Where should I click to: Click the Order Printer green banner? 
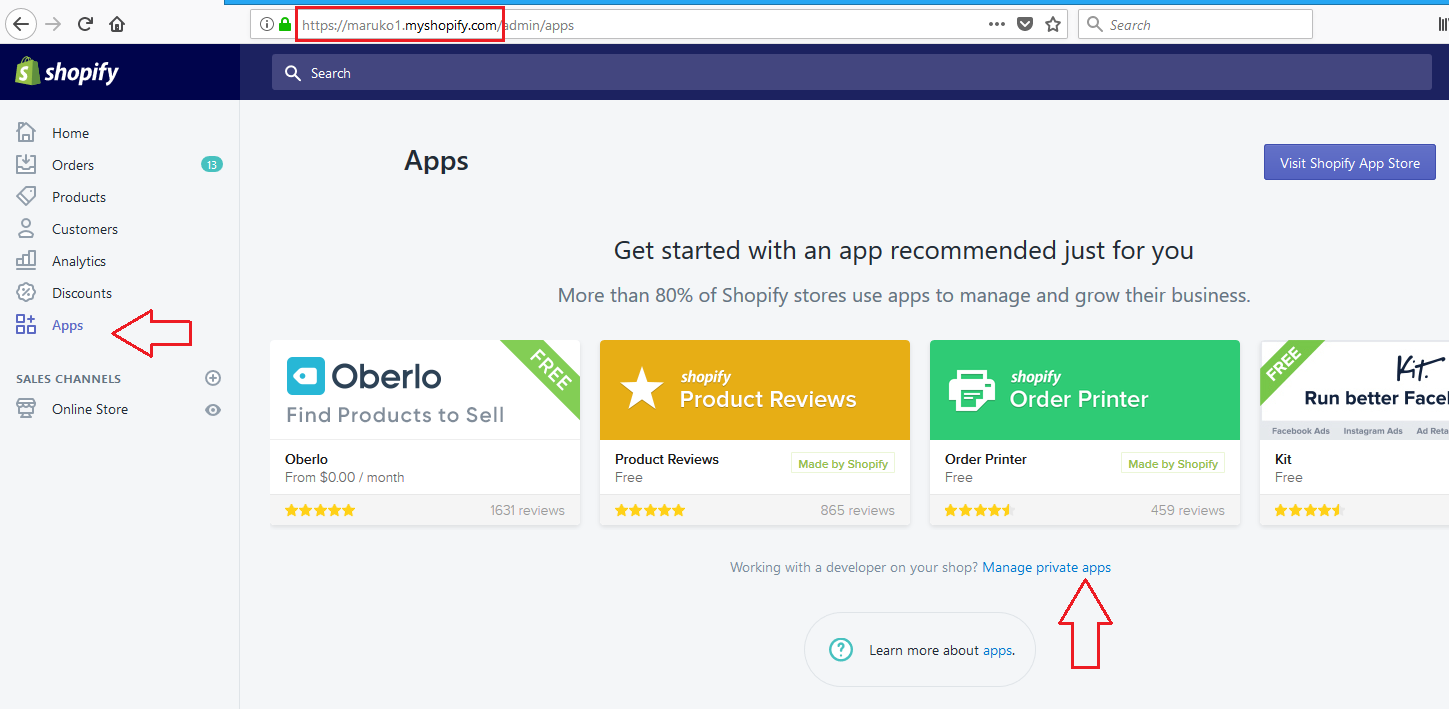(x=1085, y=389)
